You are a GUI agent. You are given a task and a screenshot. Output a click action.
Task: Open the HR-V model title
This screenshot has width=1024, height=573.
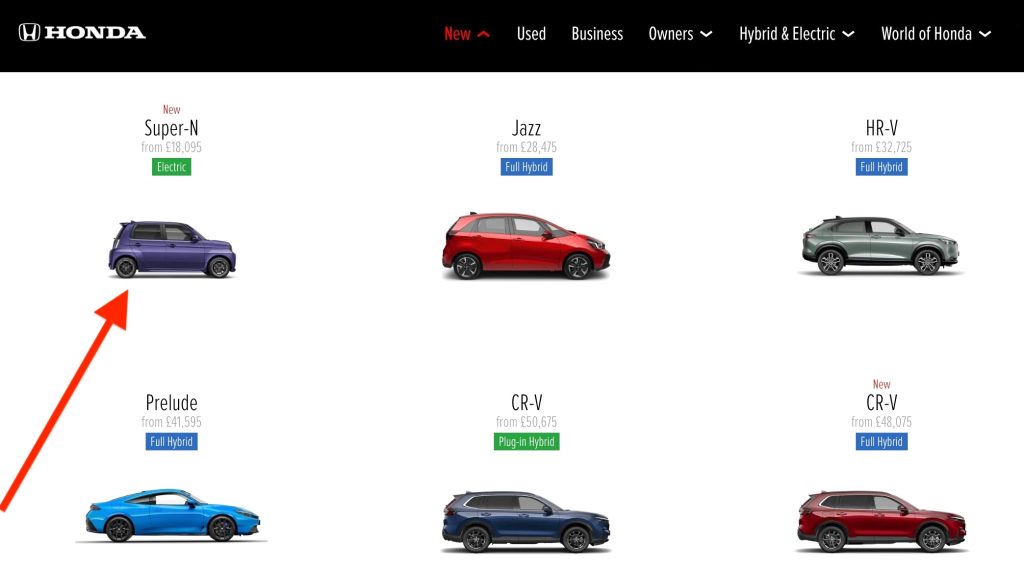881,128
